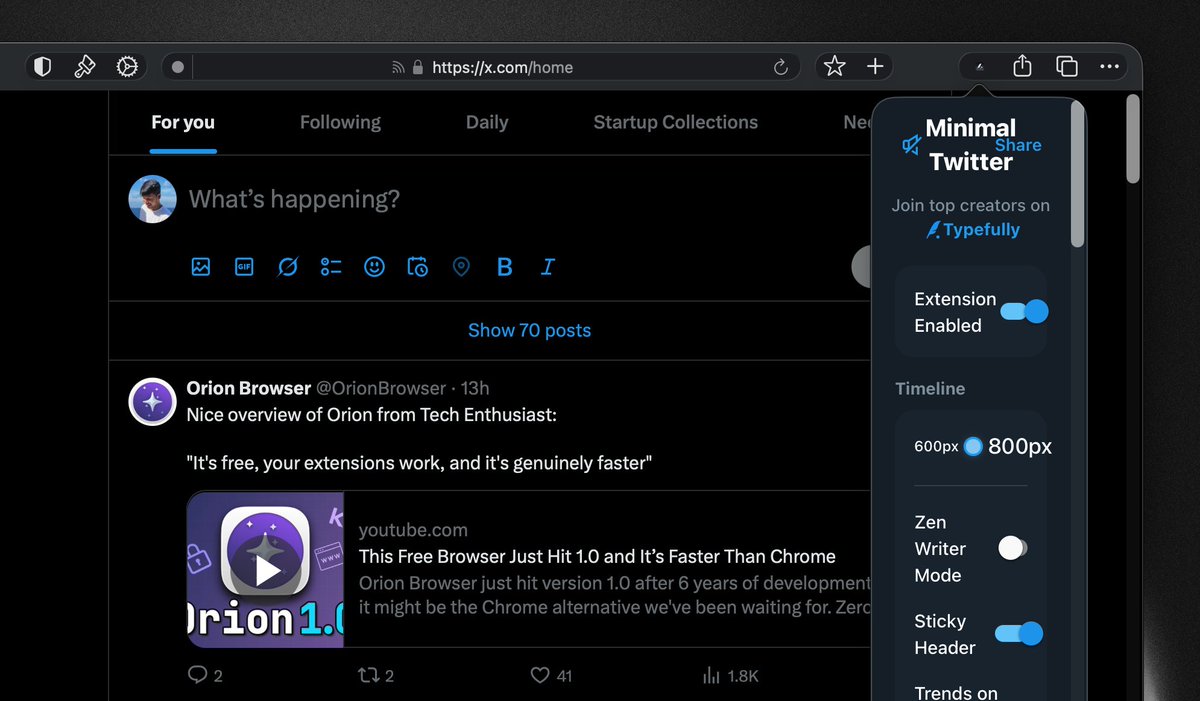Open the gear-play settings icon in toolbar
Screen dimensions: 1200x701
point(127,67)
